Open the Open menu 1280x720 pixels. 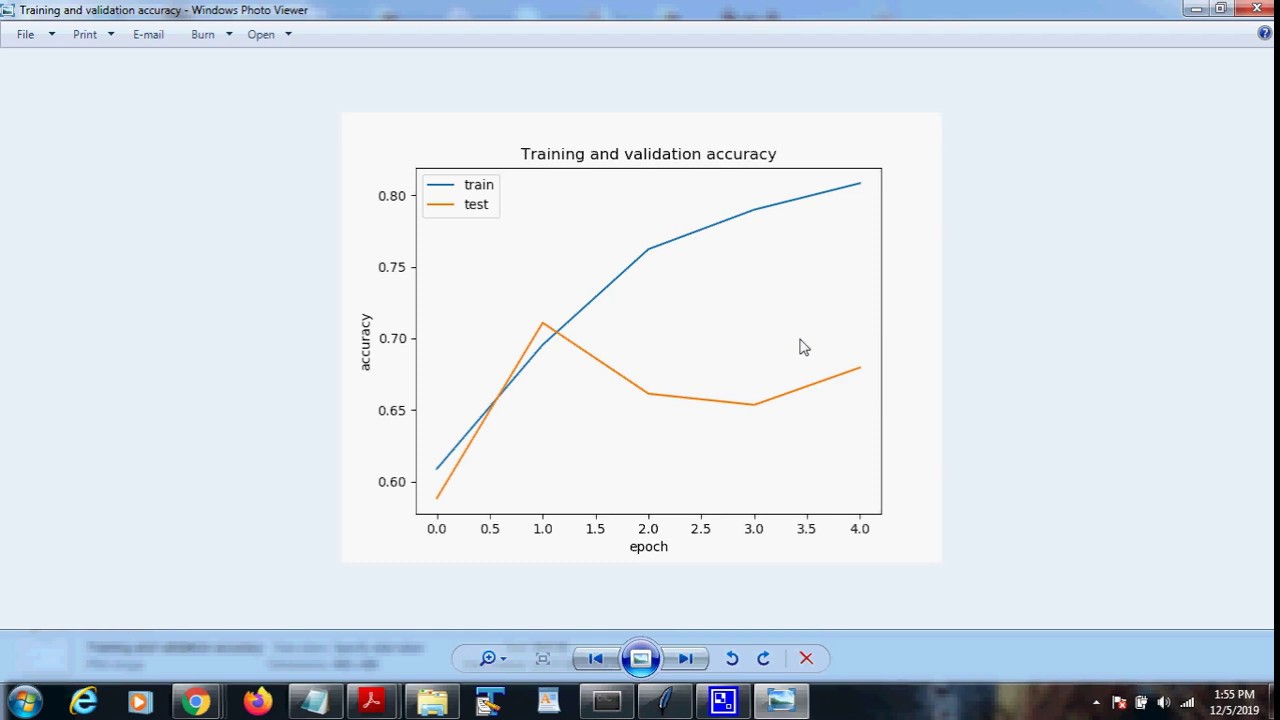[x=261, y=34]
